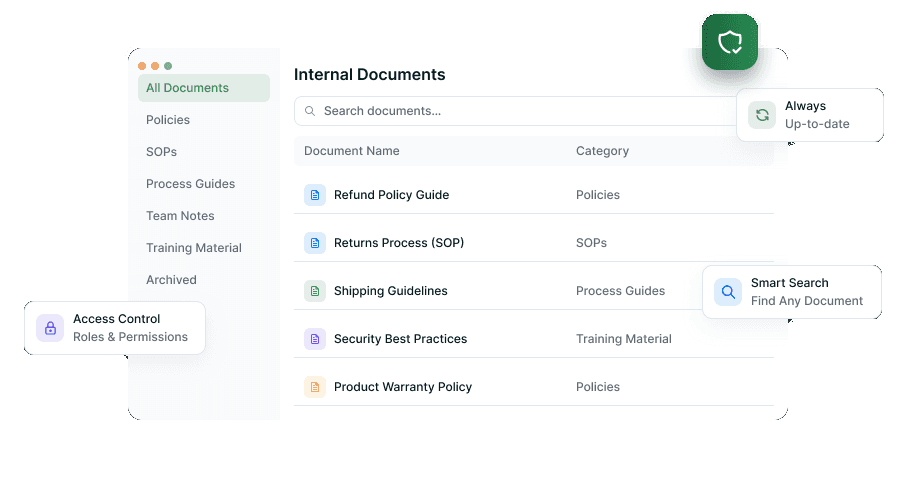Screen dimensions: 908x484
Task: Click the Training Material category cell
Action: tap(624, 339)
